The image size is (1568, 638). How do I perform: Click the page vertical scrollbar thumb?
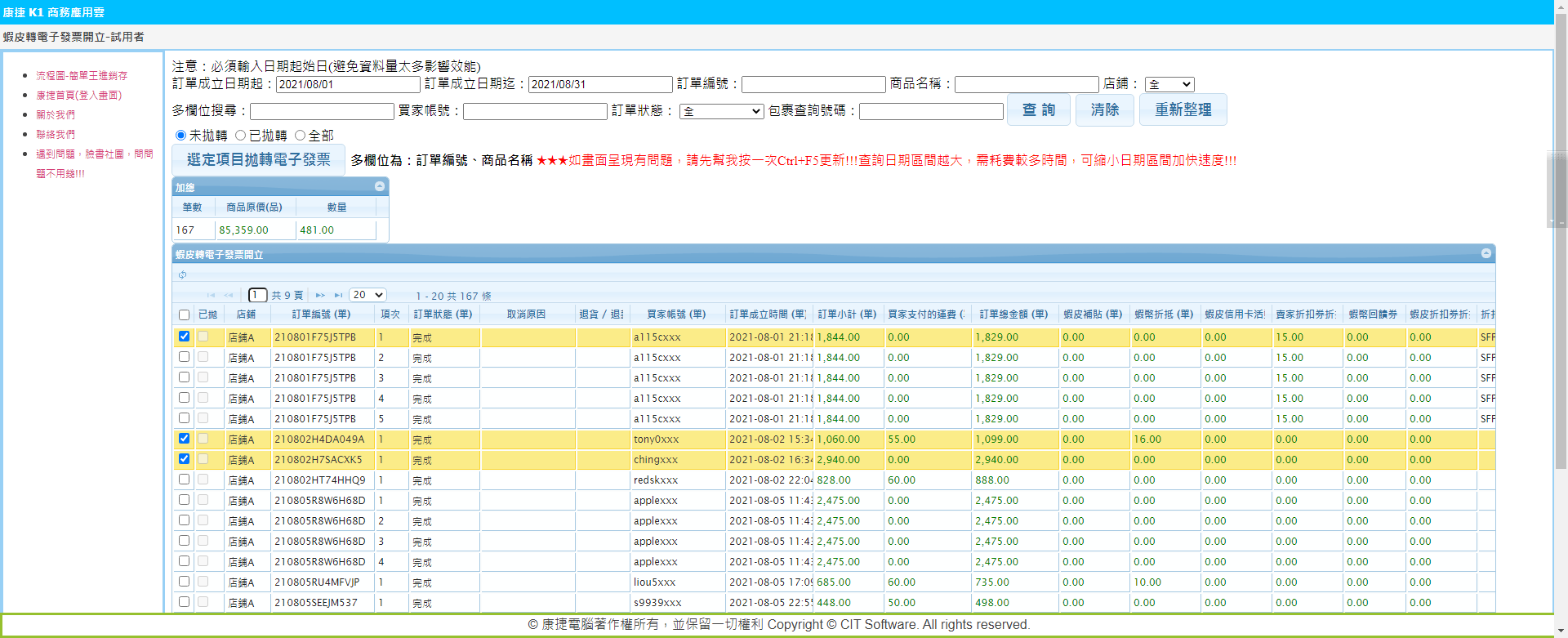click(x=1561, y=188)
